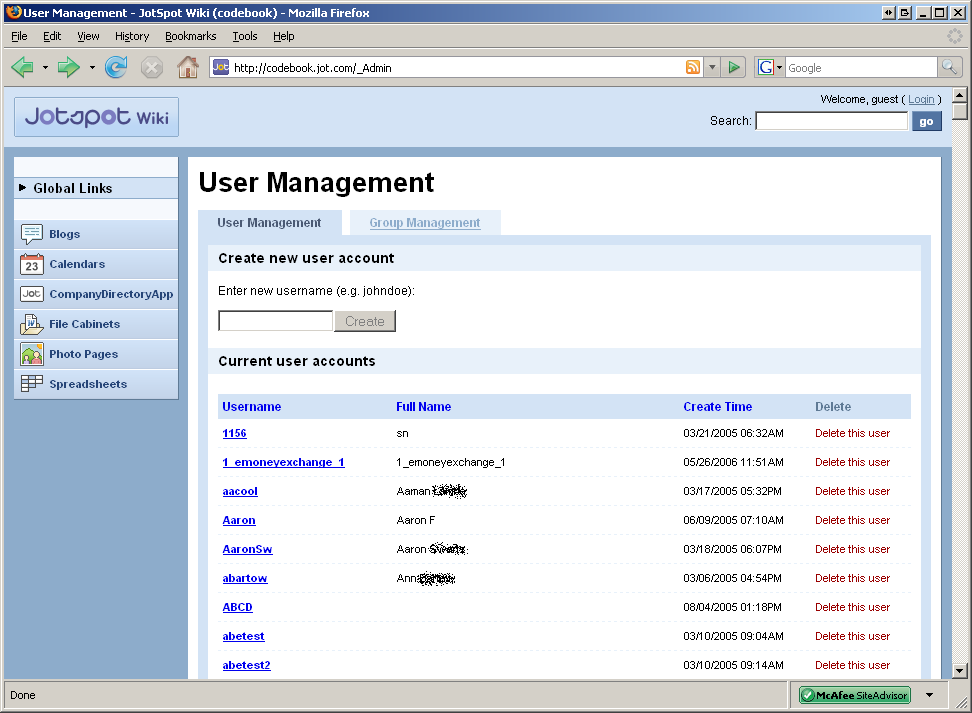Open the Photo Pages sidebar link
This screenshot has height=713, width=972.
[84, 354]
